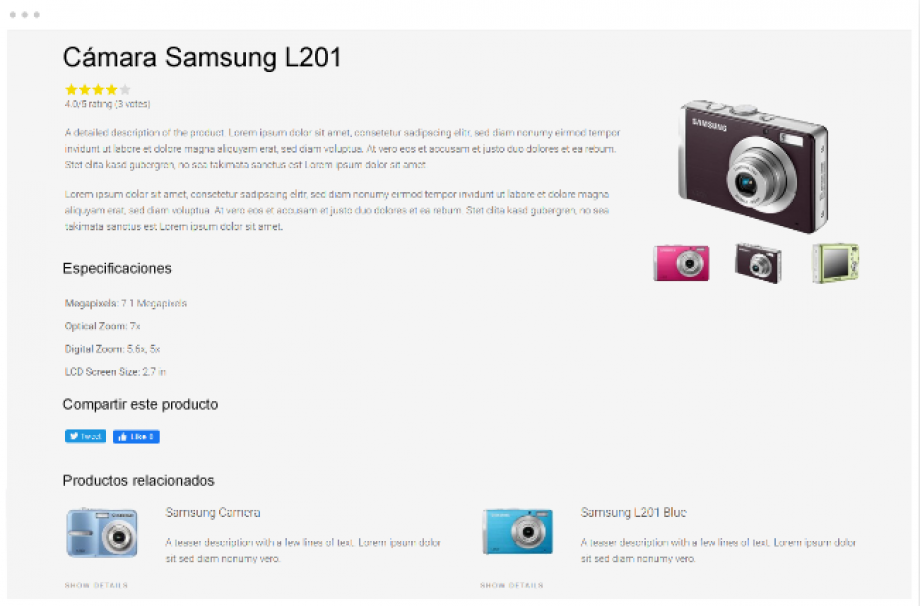Select the pink camera thumbnail

[x=681, y=263]
